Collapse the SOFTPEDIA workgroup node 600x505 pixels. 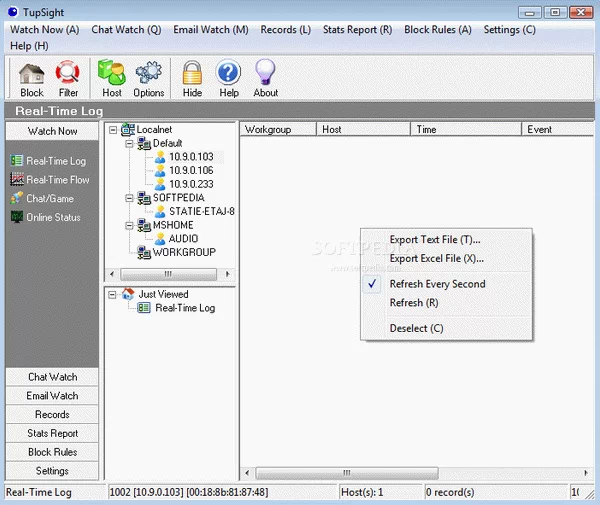[x=129, y=198]
